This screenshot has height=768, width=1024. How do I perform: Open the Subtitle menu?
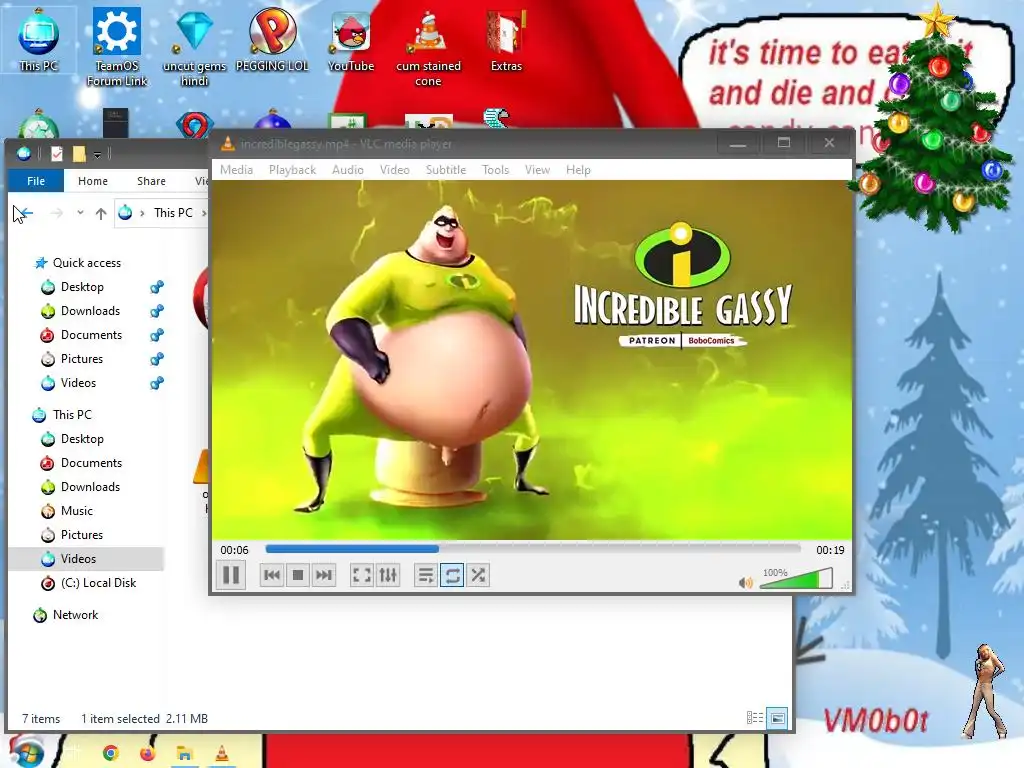pos(446,170)
